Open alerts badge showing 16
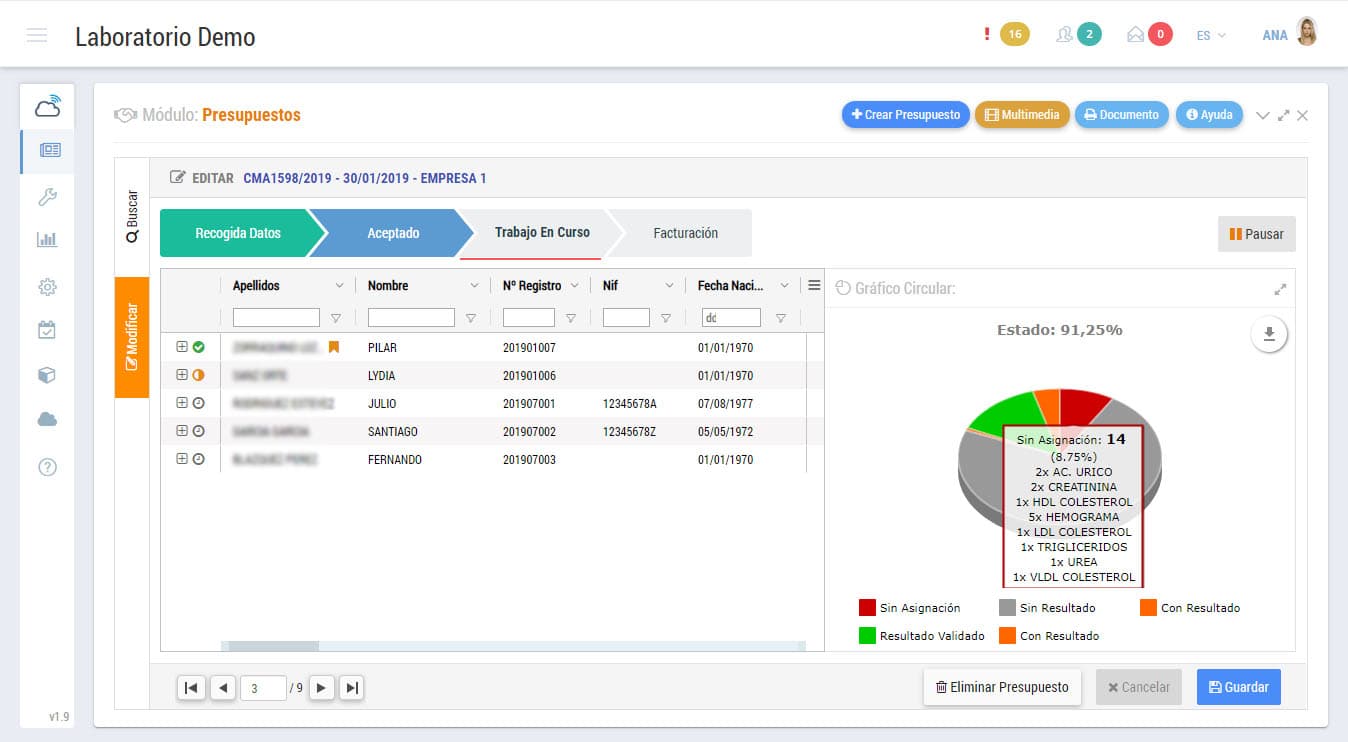Image resolution: width=1348 pixels, height=742 pixels. pos(1014,34)
